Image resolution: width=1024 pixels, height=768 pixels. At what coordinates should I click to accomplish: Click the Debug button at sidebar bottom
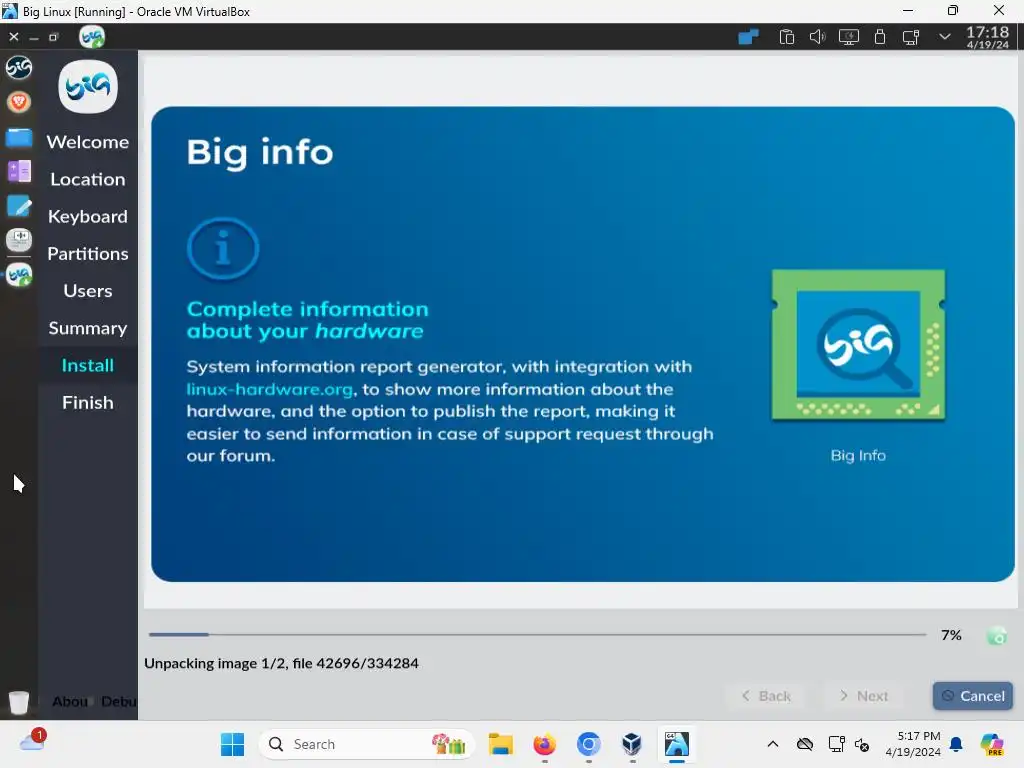(x=119, y=701)
